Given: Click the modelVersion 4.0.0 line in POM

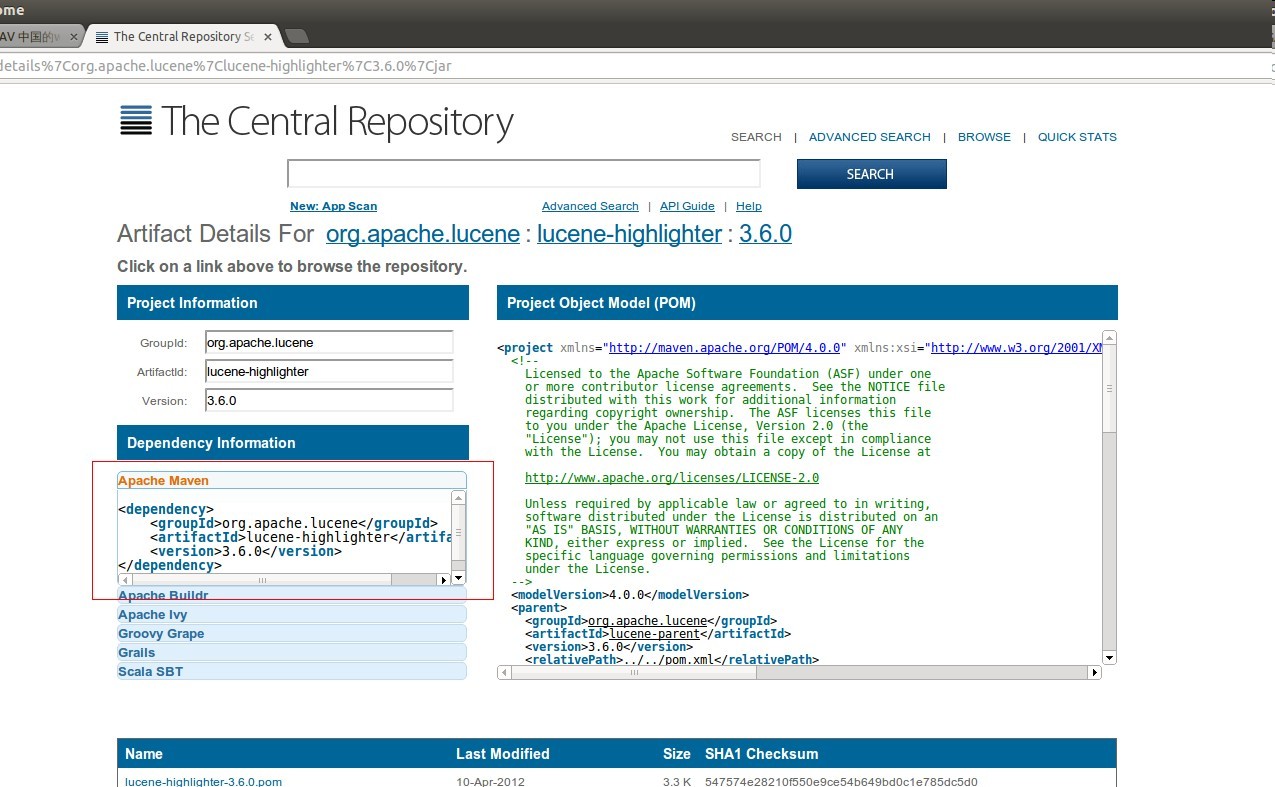Looking at the screenshot, I should pyautogui.click(x=629, y=595).
